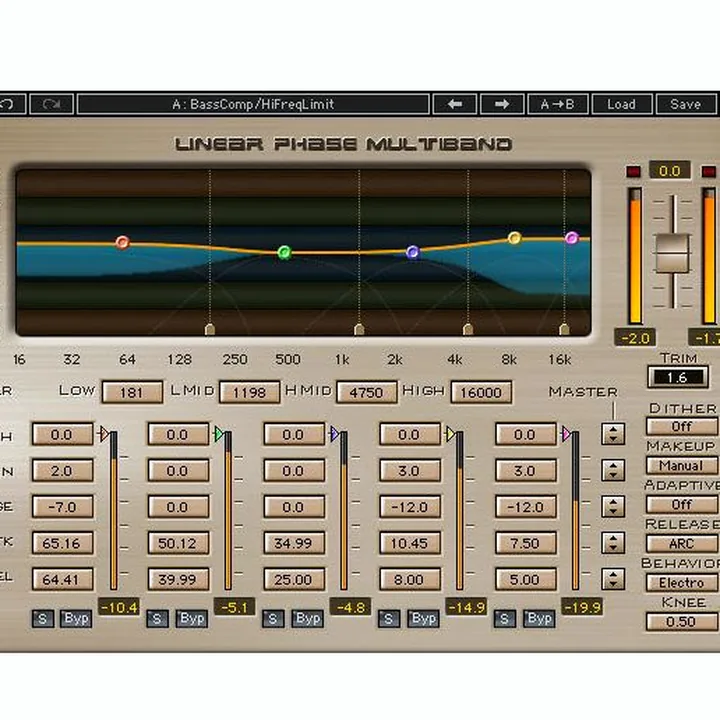Solo the first band (gain 2.0)
The height and width of the screenshot is (720, 720).
pyautogui.click(x=43, y=619)
